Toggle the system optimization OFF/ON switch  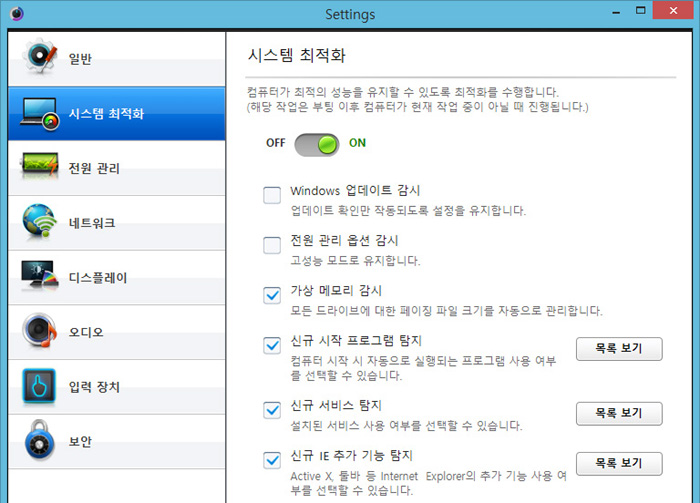(x=317, y=145)
